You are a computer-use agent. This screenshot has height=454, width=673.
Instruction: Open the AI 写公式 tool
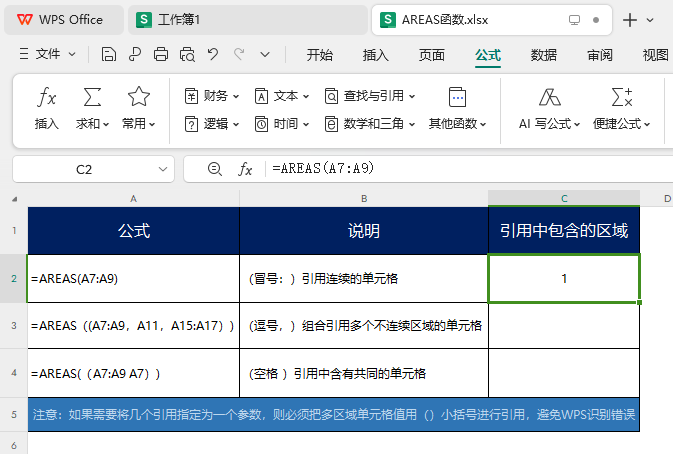pyautogui.click(x=550, y=108)
